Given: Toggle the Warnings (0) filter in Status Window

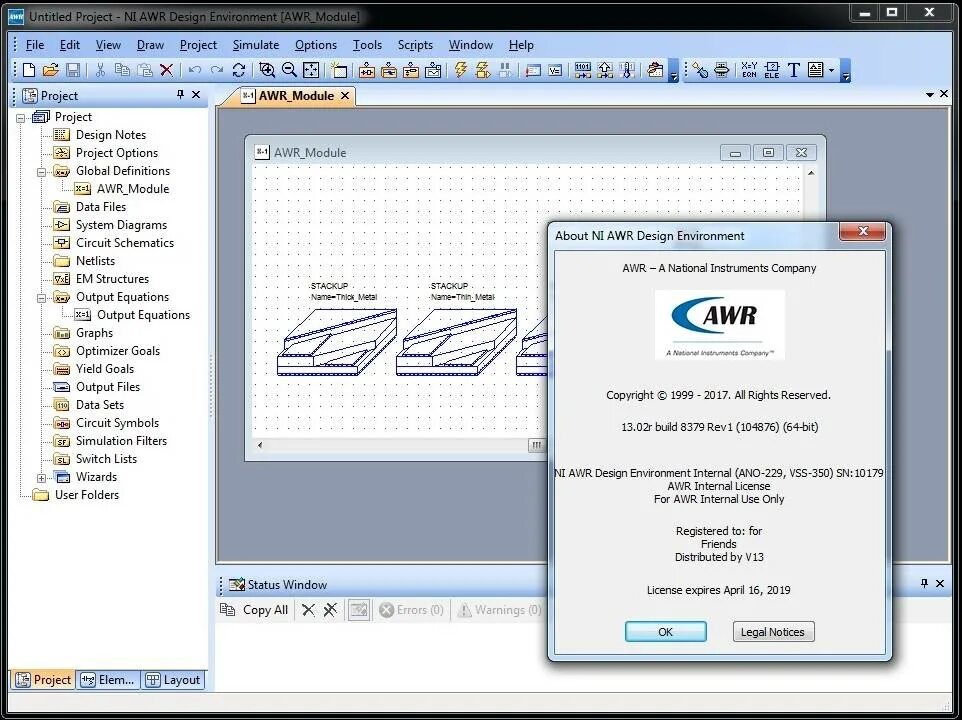Looking at the screenshot, I should (500, 610).
